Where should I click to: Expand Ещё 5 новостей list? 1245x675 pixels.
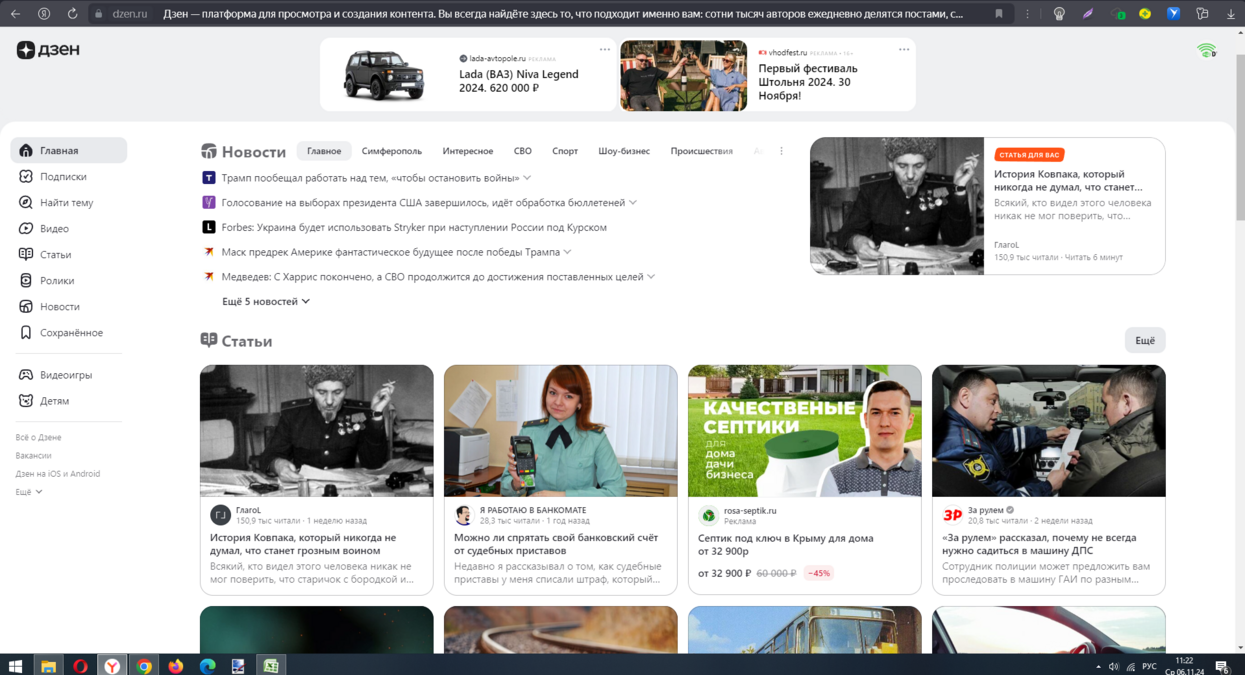265,301
